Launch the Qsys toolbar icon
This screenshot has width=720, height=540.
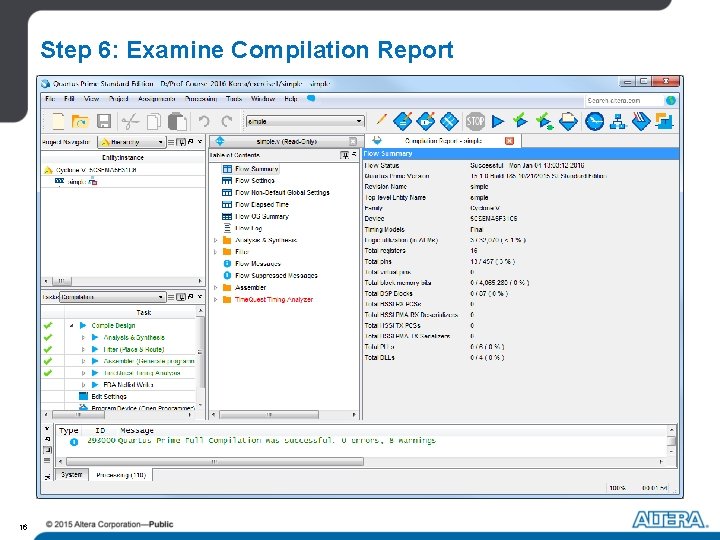tap(664, 121)
